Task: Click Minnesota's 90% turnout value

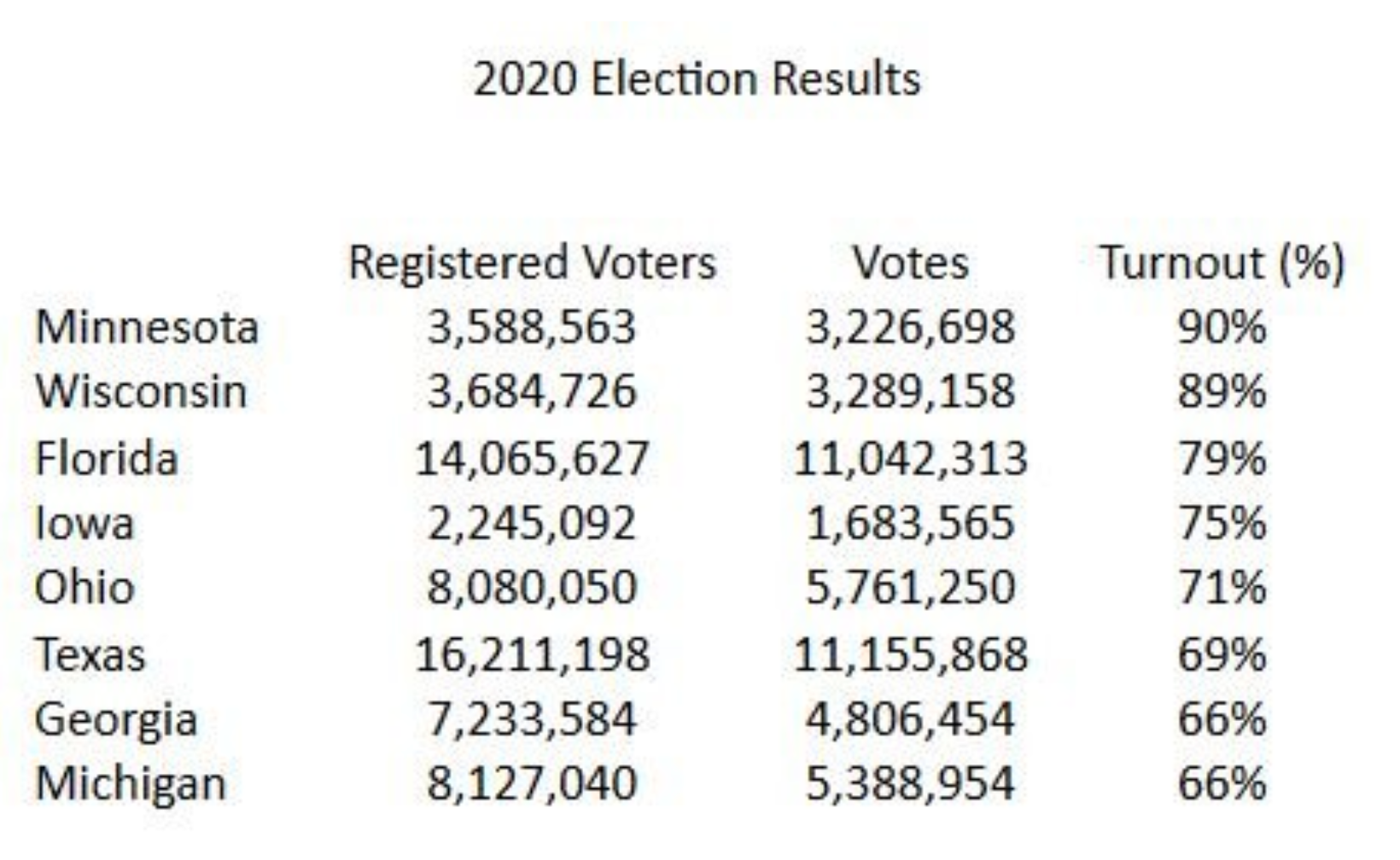Action: point(1222,327)
